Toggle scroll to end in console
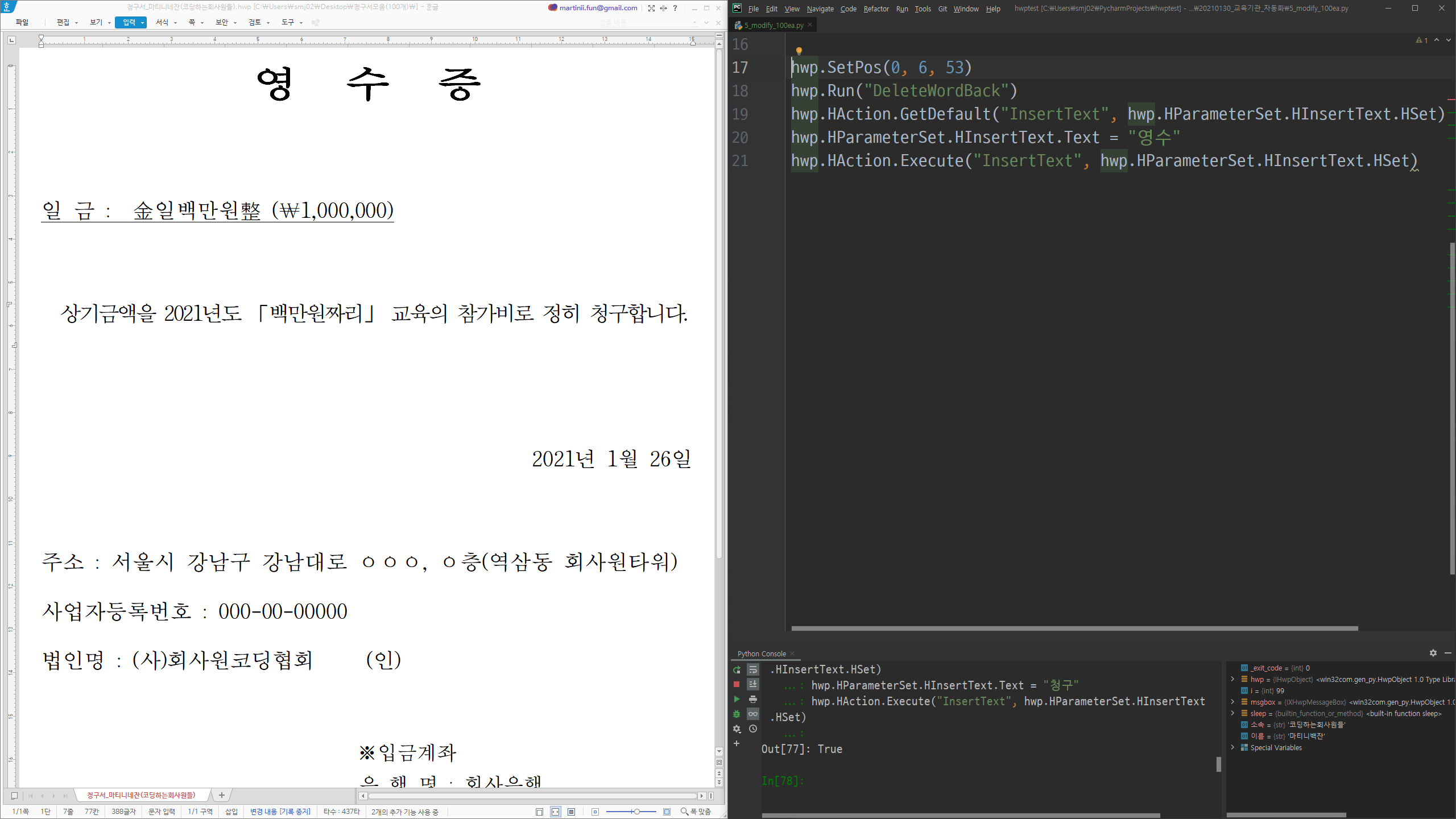 pyautogui.click(x=753, y=684)
